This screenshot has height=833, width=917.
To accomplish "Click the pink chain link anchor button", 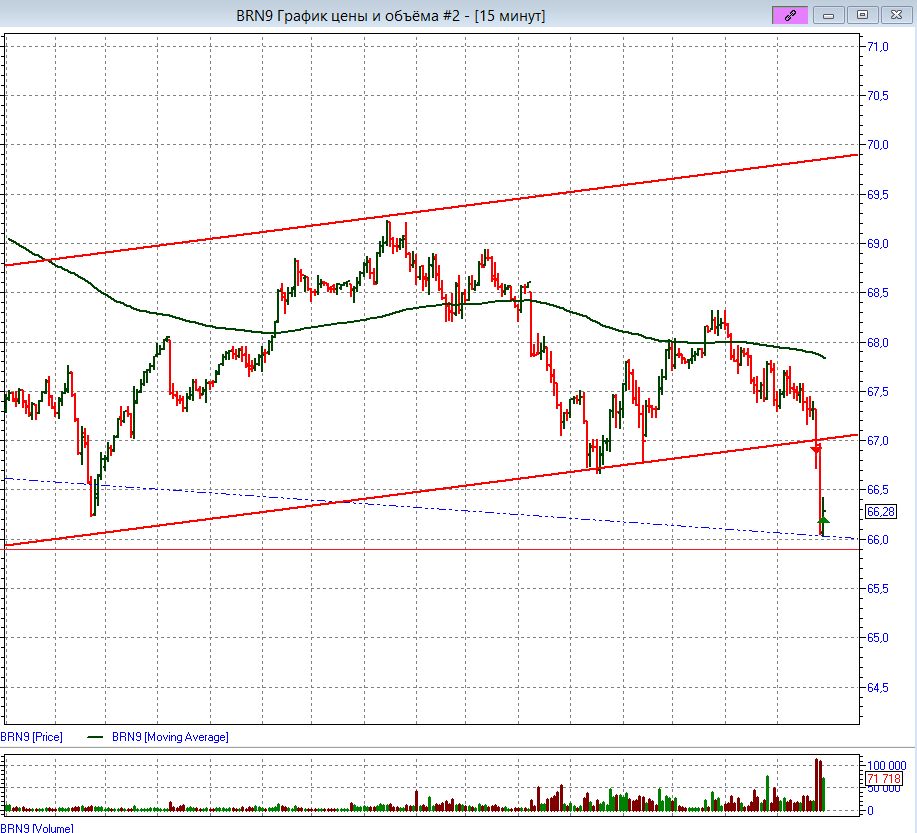I will [x=789, y=15].
